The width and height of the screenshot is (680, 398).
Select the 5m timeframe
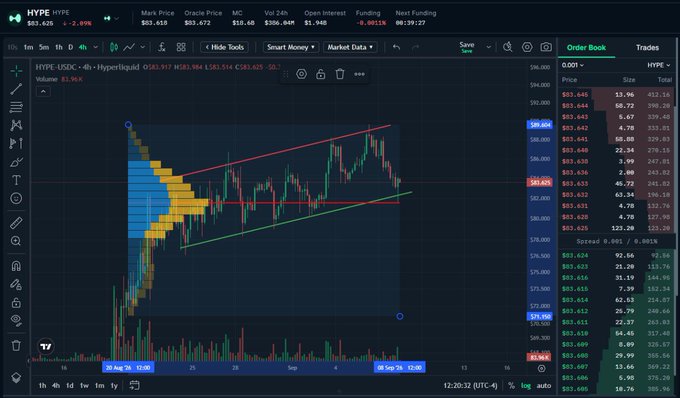(44, 47)
